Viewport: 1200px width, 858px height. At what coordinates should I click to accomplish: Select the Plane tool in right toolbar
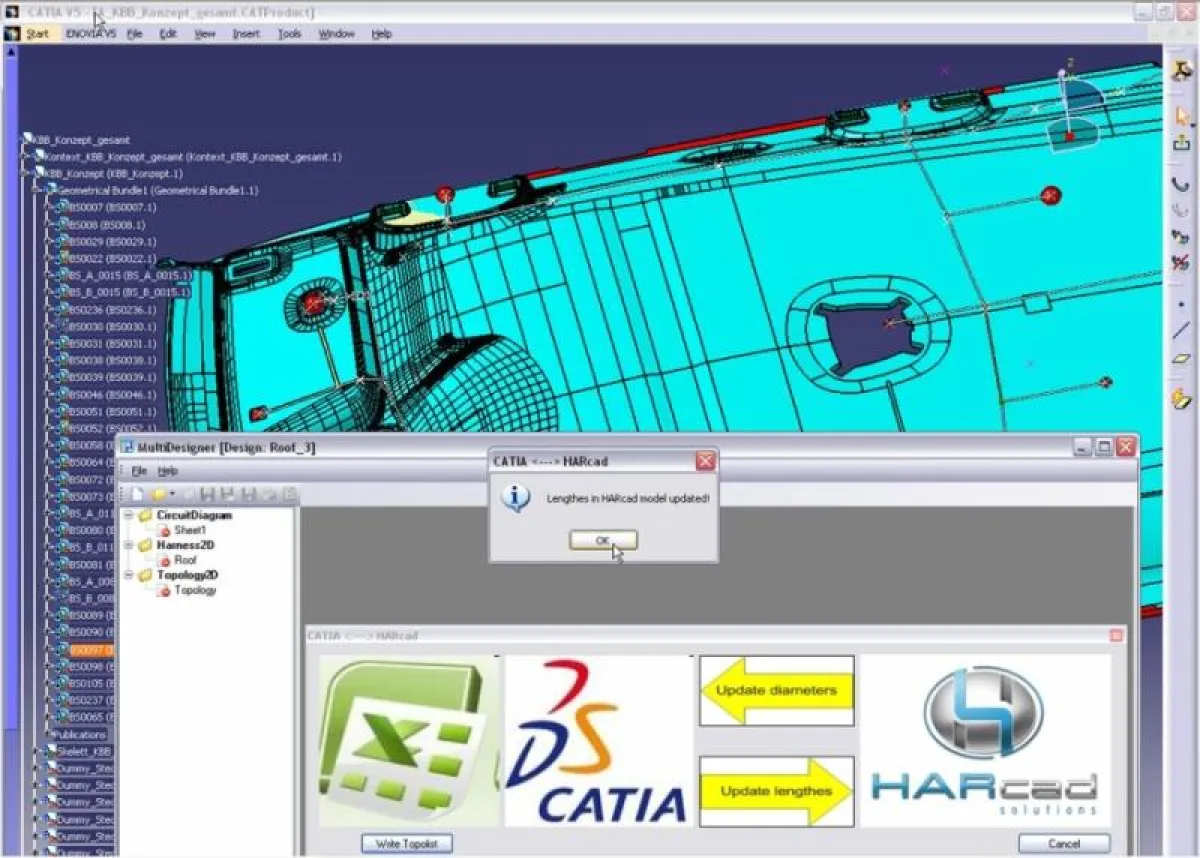click(x=1181, y=359)
